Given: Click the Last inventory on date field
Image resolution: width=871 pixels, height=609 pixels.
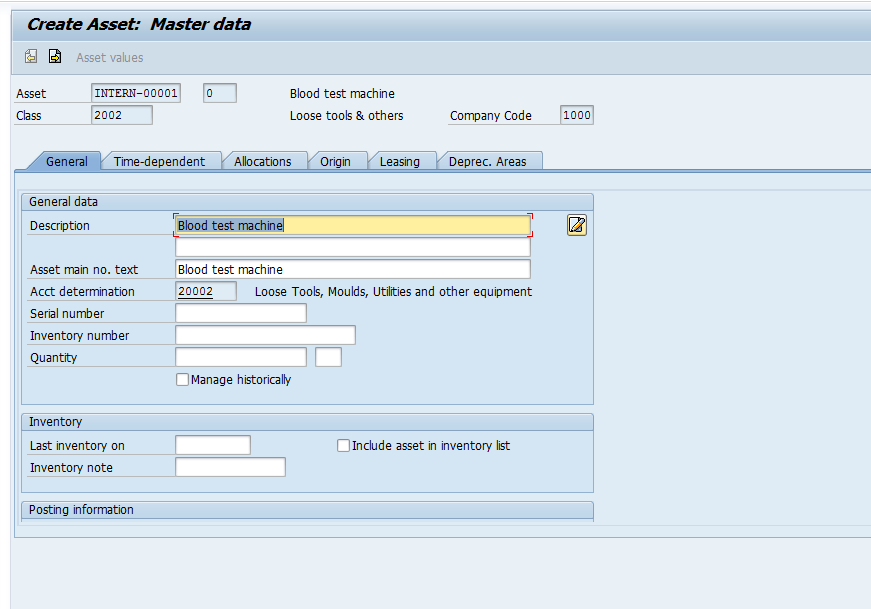Looking at the screenshot, I should point(213,446).
